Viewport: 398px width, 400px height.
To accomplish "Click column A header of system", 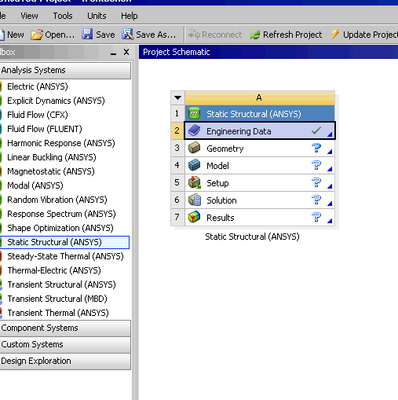I will pyautogui.click(x=260, y=98).
